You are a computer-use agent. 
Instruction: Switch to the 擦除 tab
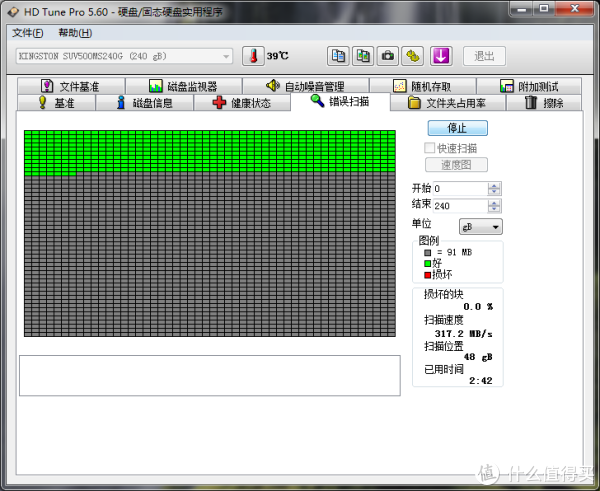(x=544, y=103)
